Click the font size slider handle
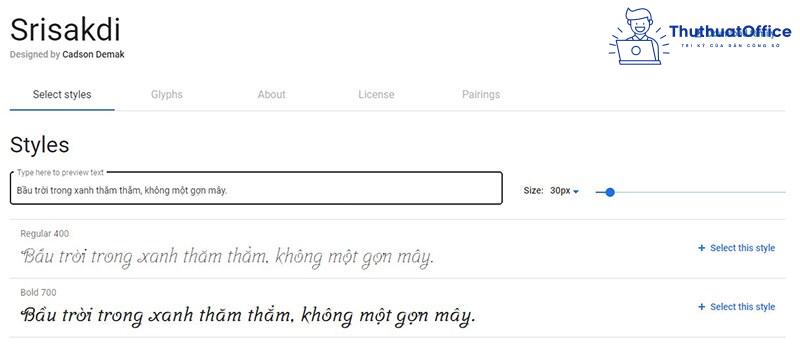 [610, 192]
